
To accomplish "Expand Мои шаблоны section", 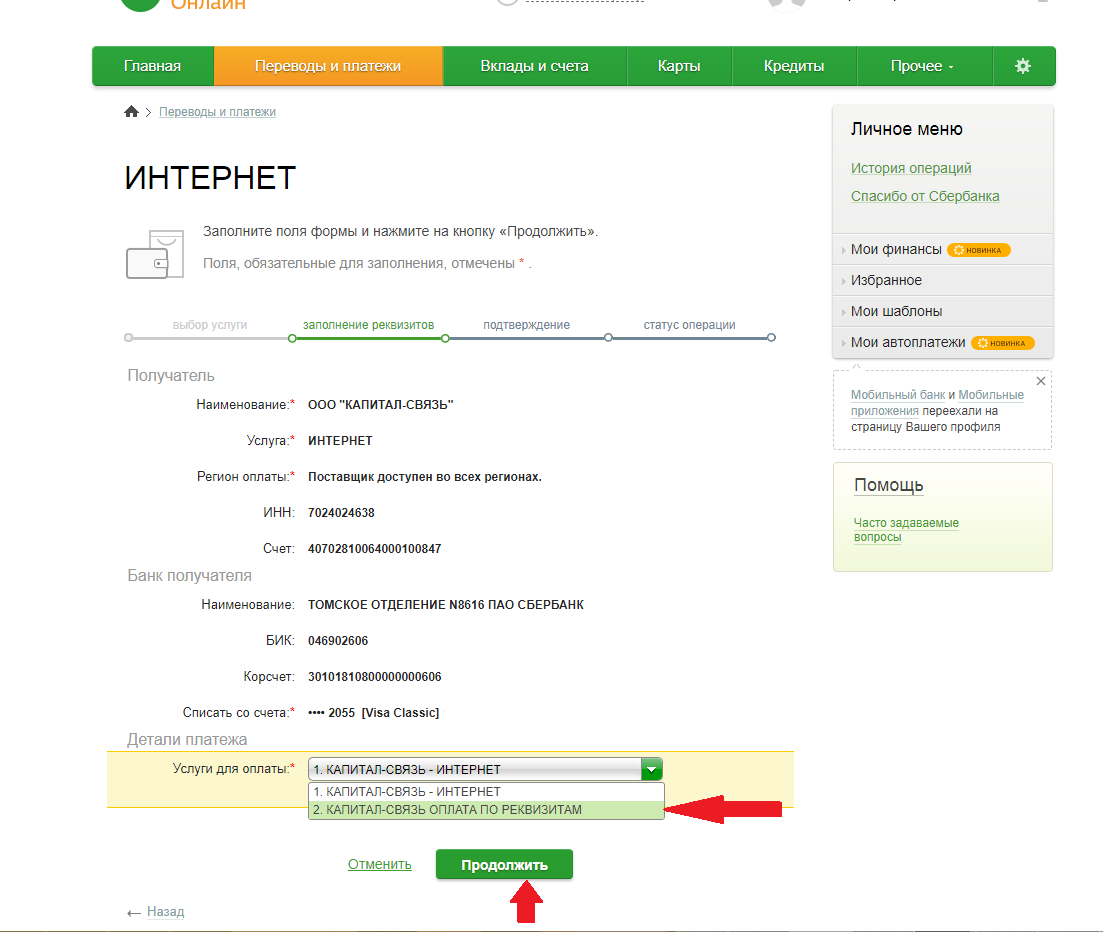I will click(x=896, y=311).
